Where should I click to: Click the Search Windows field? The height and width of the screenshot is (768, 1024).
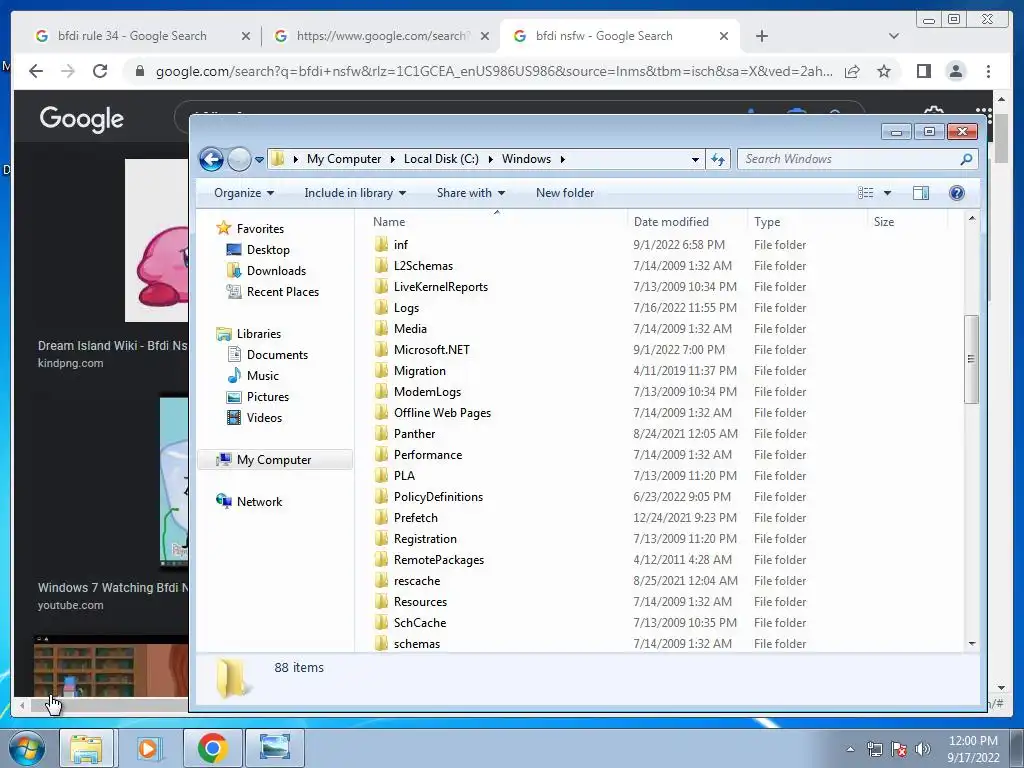click(857, 159)
